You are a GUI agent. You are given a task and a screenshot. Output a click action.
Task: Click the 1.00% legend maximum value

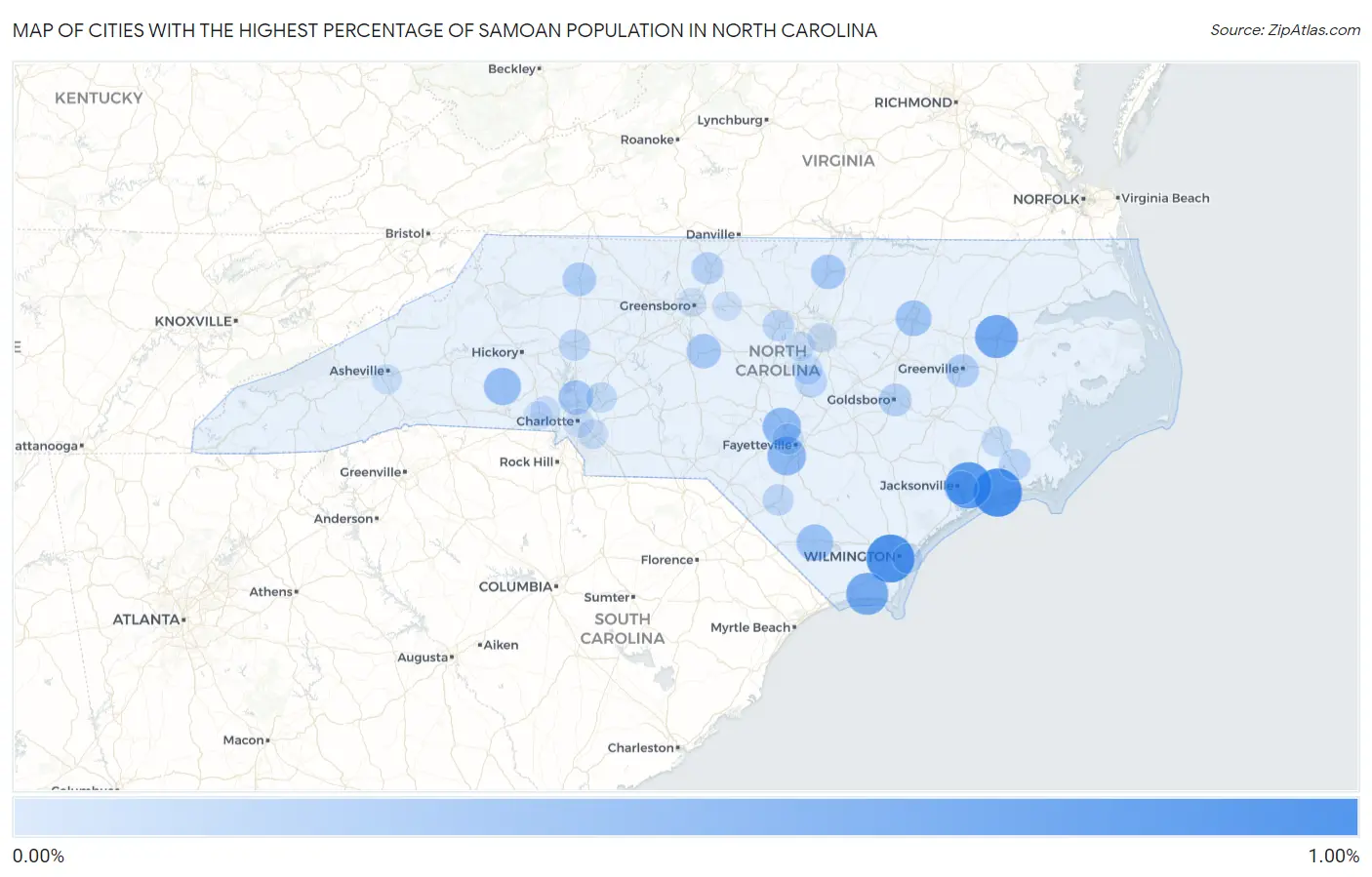[1334, 856]
